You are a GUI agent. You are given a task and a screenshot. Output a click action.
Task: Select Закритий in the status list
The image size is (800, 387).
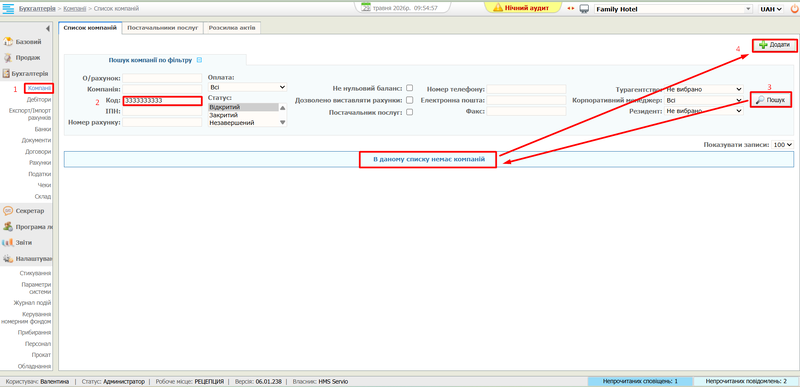pos(243,115)
